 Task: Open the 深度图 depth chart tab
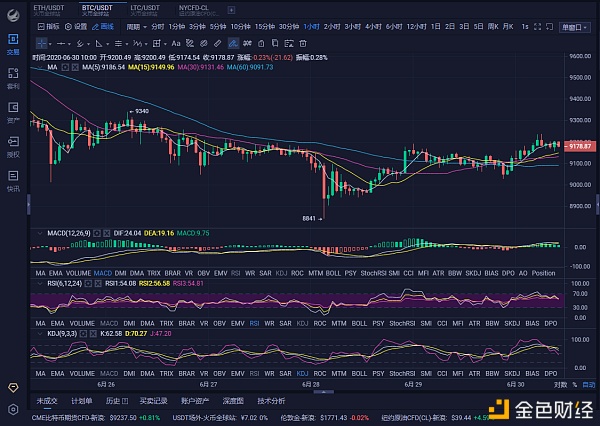tap(233, 400)
